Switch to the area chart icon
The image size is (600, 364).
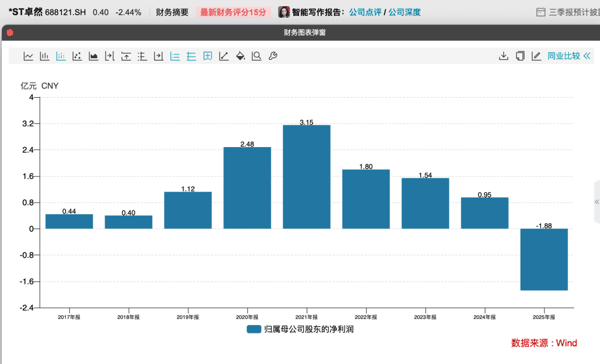coord(93,56)
